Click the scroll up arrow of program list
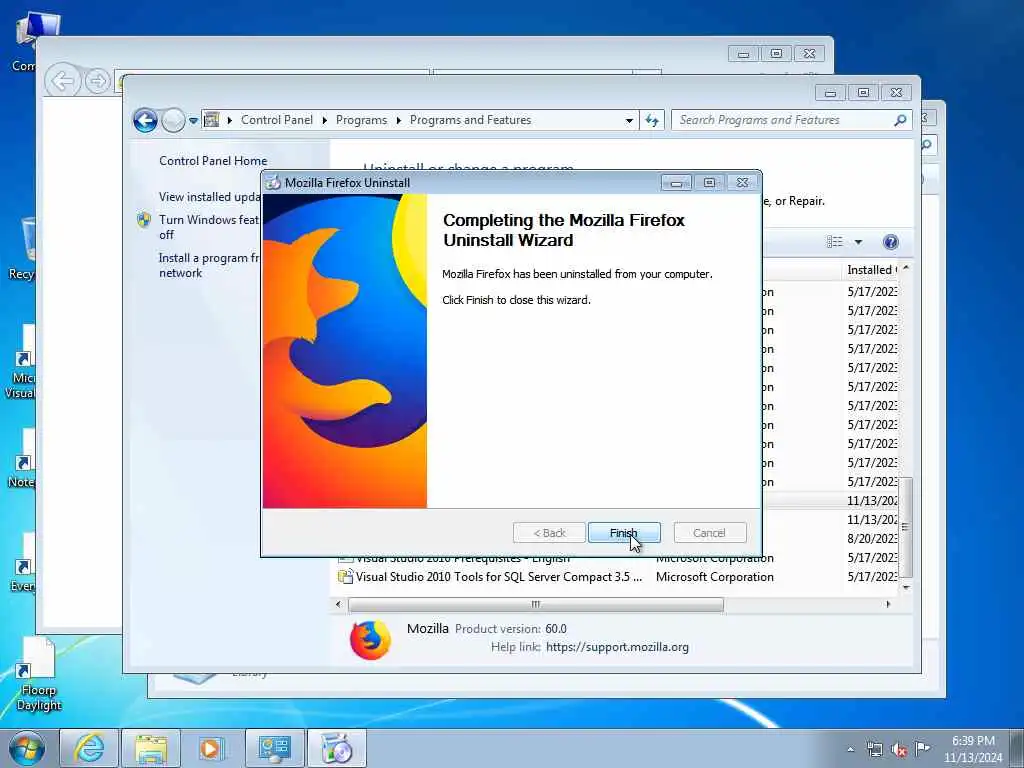Image resolution: width=1024 pixels, height=768 pixels. [x=906, y=268]
